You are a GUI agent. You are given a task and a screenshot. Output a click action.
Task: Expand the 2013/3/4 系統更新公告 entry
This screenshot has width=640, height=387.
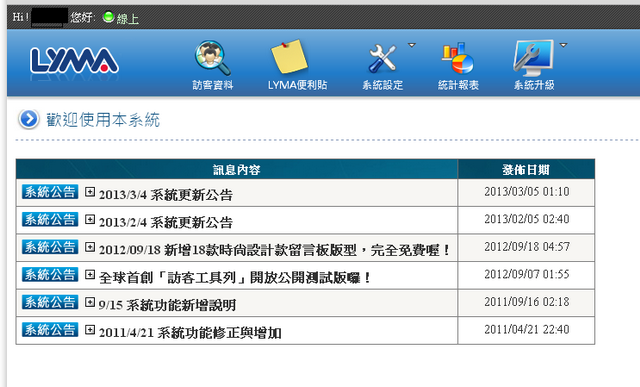tap(90, 191)
